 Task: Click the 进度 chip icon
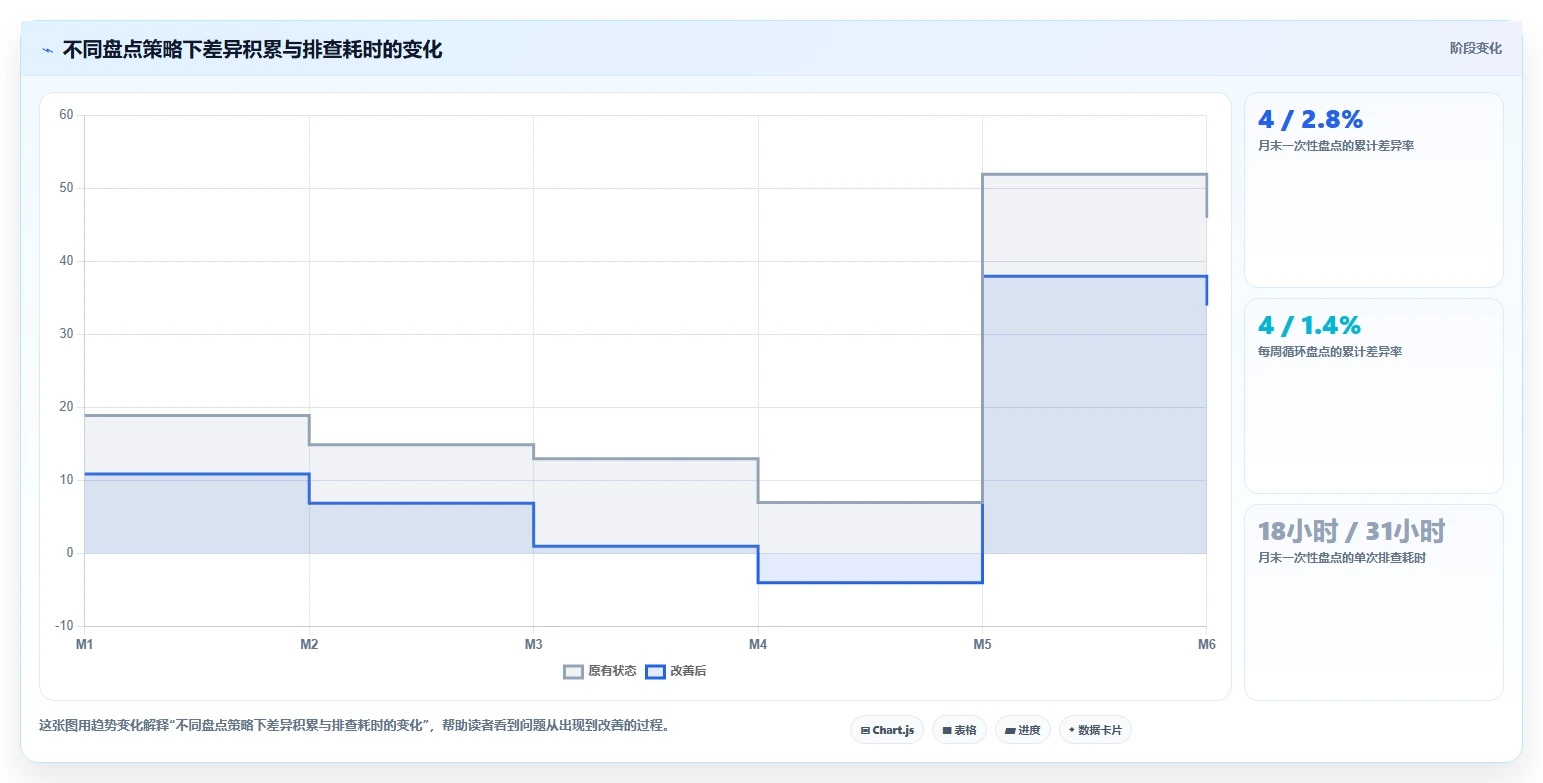pos(1010,731)
